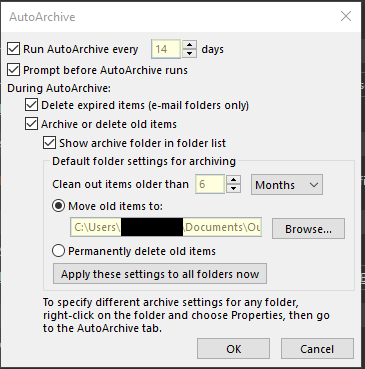The height and width of the screenshot is (369, 365).
Task: Click Browse to choose archive file
Action: click(x=308, y=229)
